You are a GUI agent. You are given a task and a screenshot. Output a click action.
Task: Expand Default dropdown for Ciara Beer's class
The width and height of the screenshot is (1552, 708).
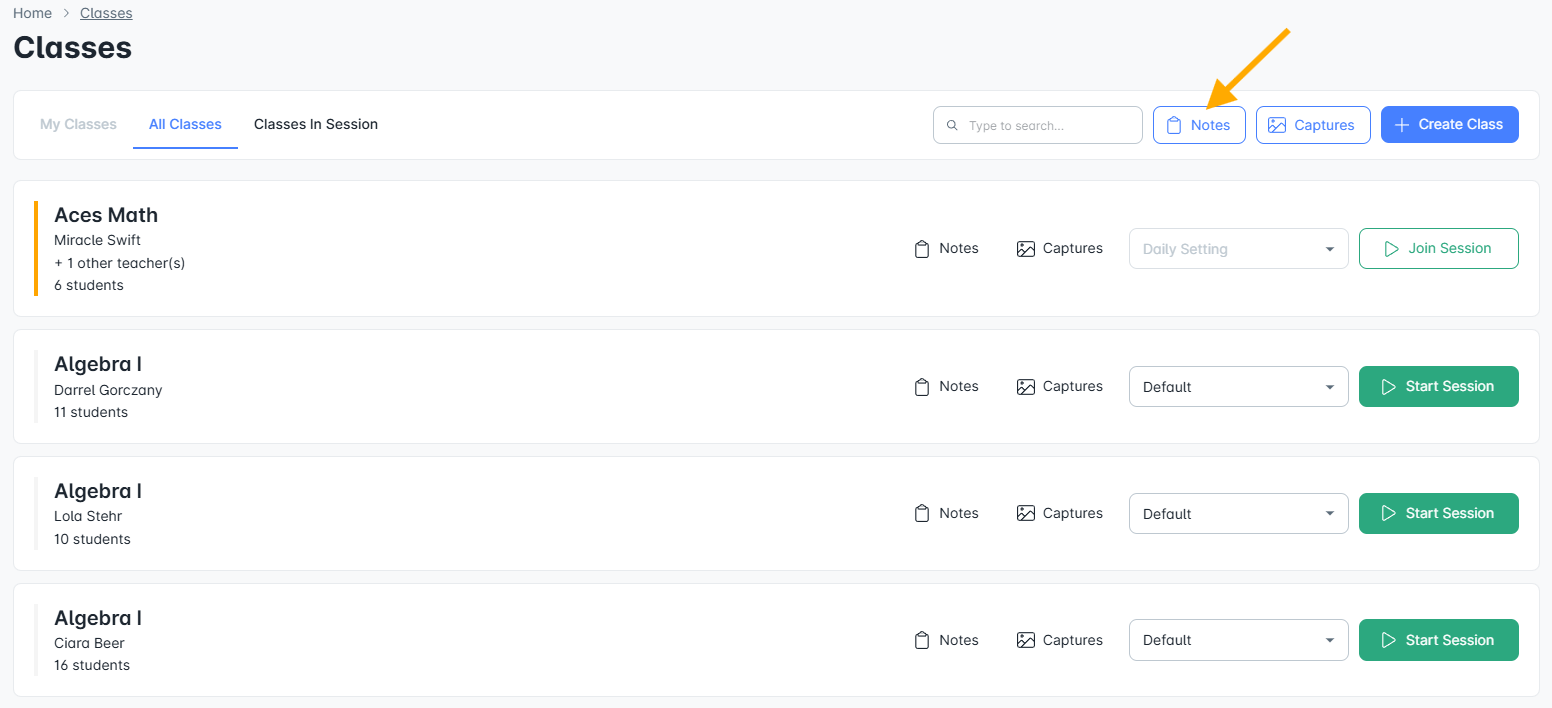[1239, 640]
